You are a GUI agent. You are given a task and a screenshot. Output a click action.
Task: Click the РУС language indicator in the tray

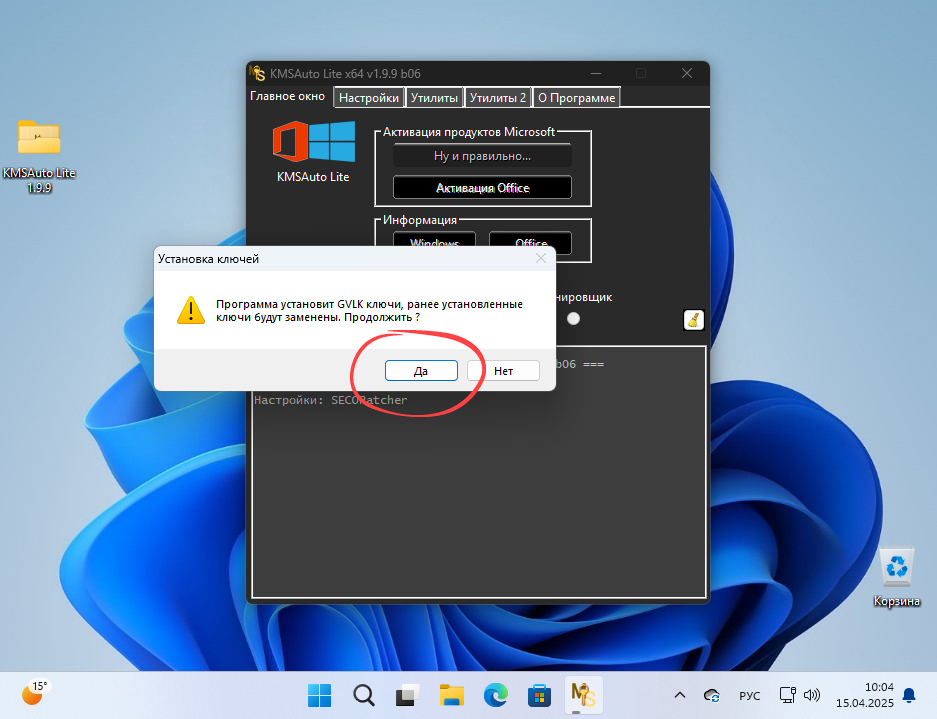click(x=749, y=695)
